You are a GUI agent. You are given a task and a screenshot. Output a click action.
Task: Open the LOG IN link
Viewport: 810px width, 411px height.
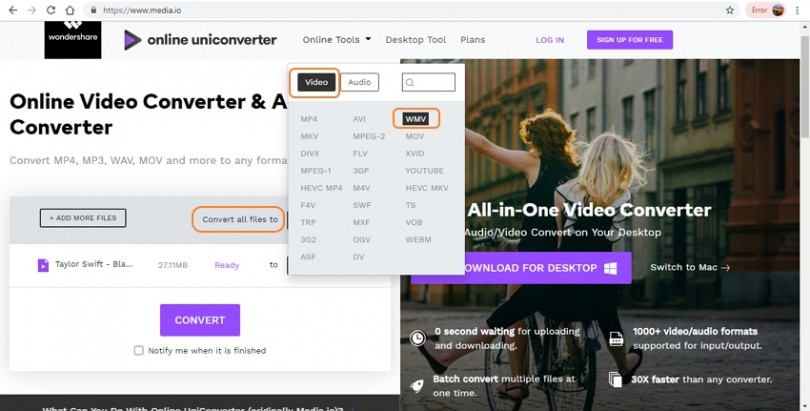click(x=550, y=40)
